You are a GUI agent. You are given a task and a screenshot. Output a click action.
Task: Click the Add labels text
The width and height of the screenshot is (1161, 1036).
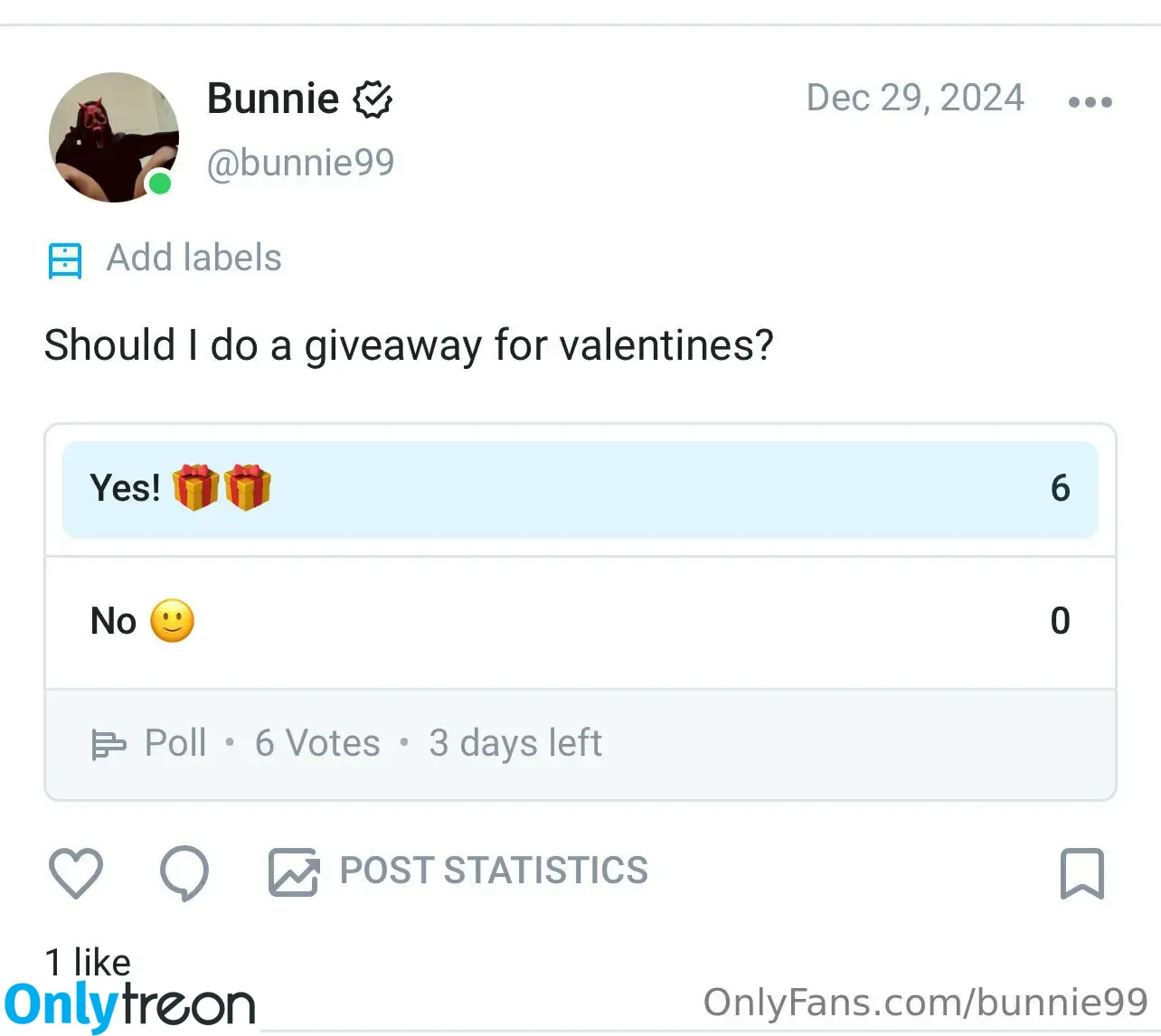point(194,258)
